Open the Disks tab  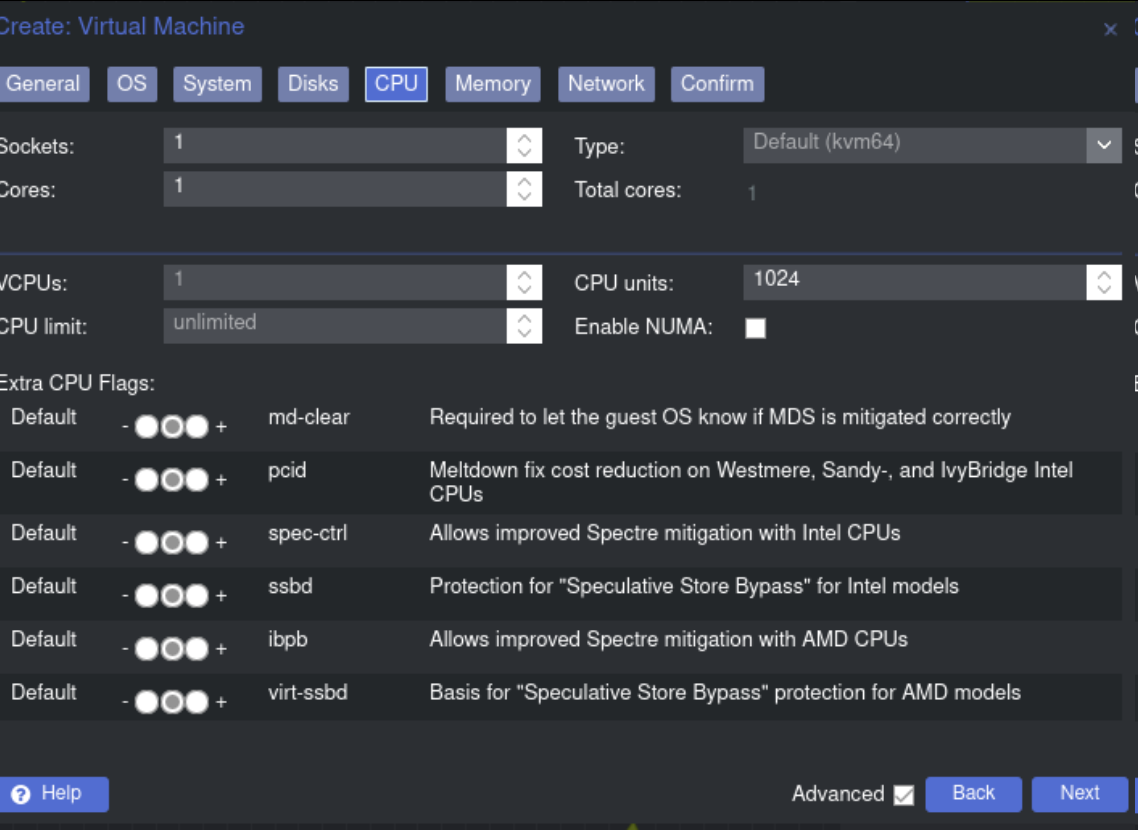coord(313,84)
